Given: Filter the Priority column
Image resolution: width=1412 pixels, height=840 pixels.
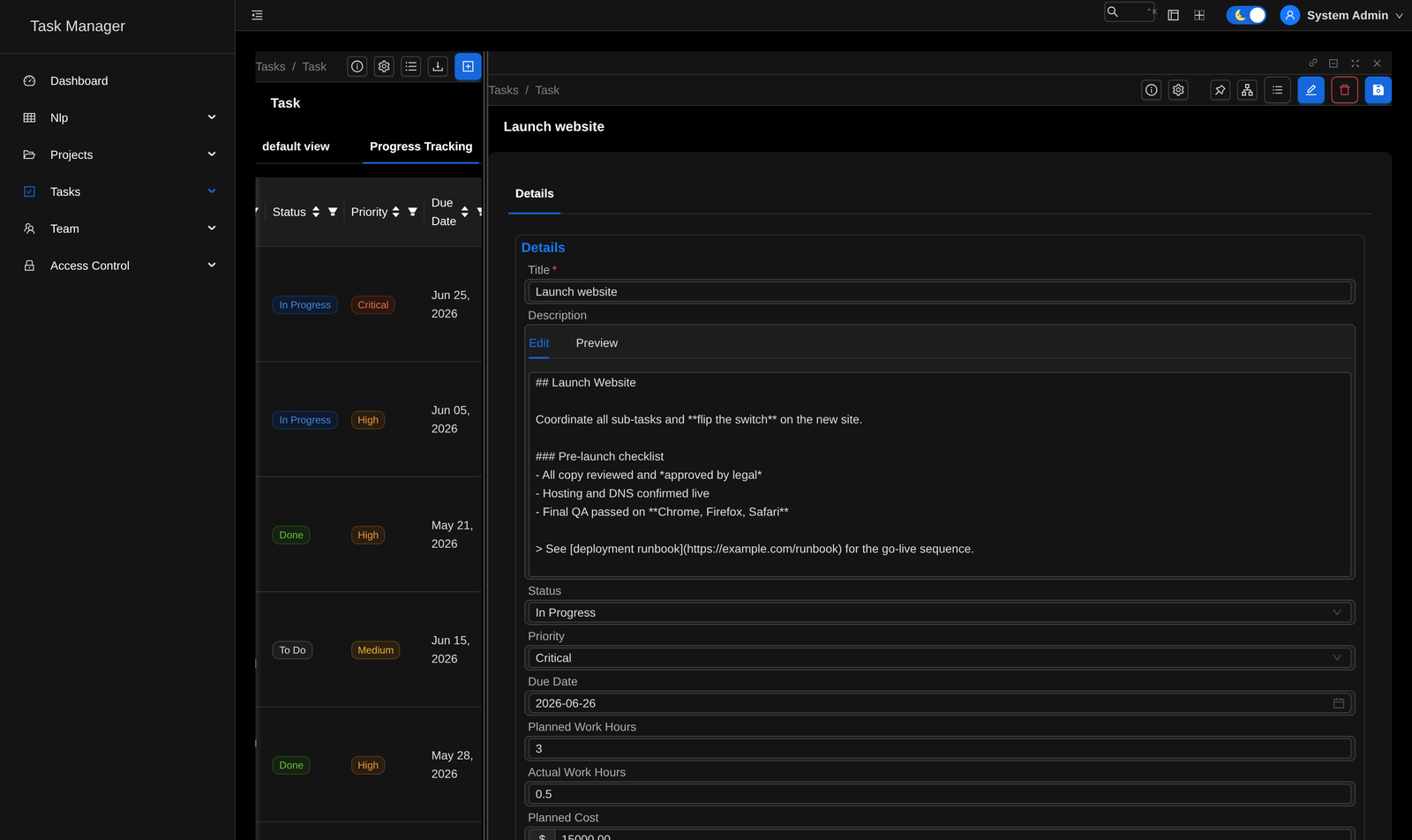Looking at the screenshot, I should [x=412, y=212].
